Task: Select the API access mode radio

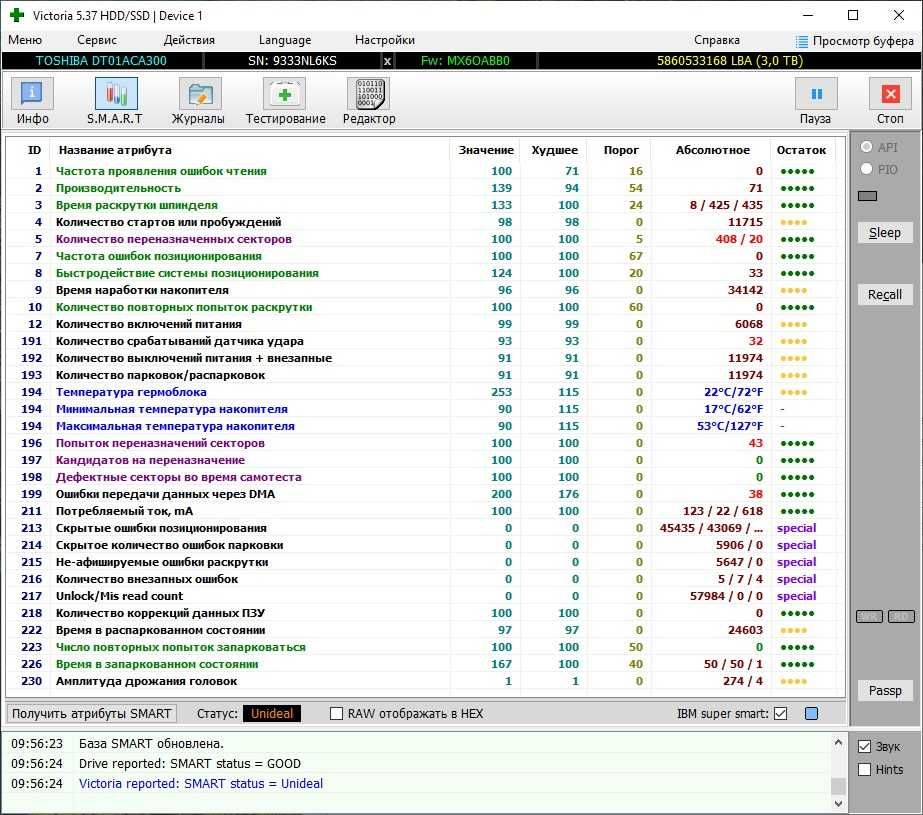Action: coord(866,147)
